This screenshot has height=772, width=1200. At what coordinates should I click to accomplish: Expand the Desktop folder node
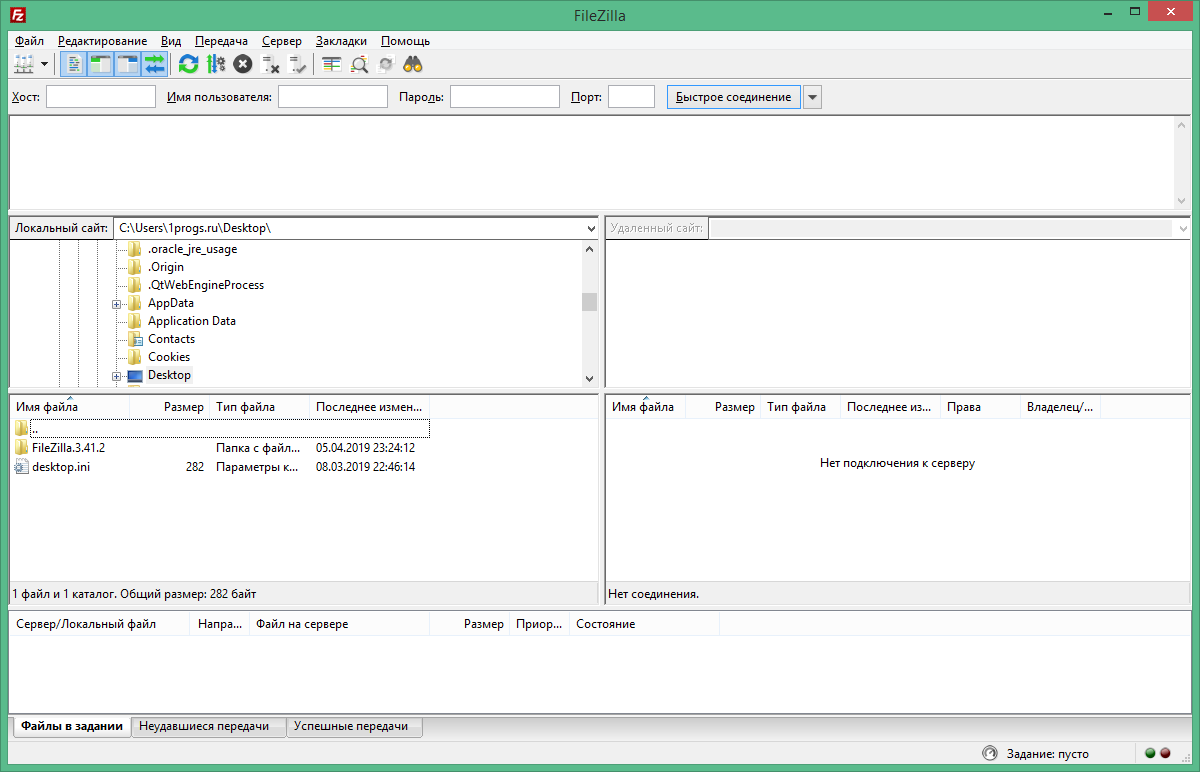(x=116, y=376)
